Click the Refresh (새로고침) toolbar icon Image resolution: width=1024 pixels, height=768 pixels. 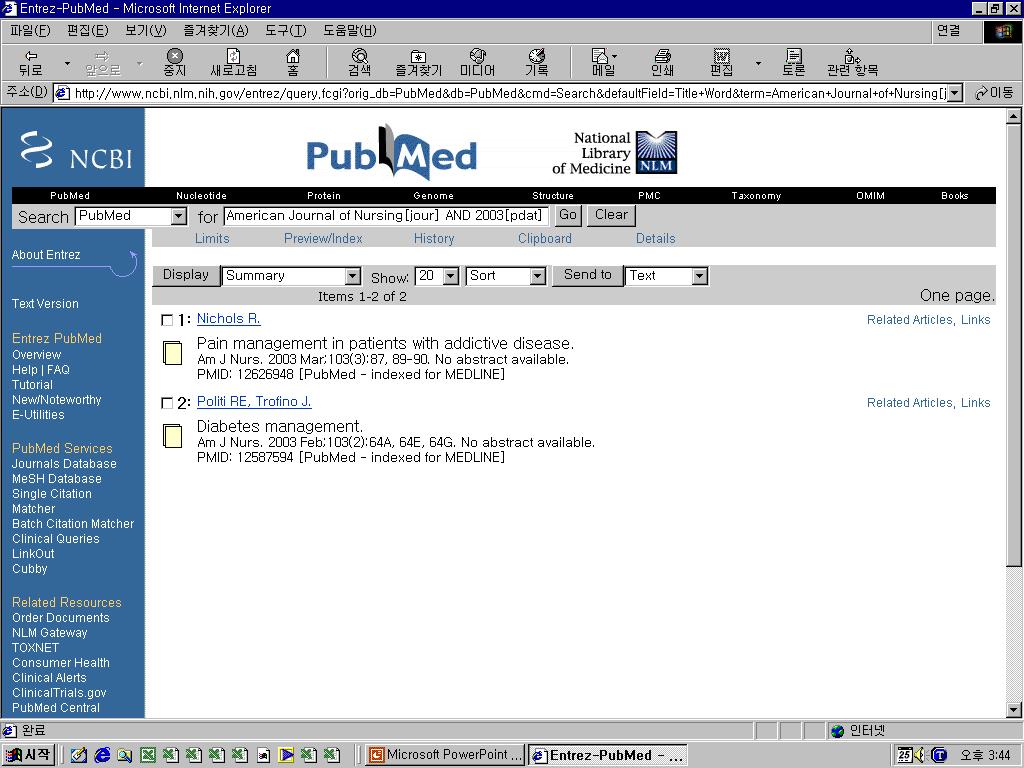pos(233,63)
